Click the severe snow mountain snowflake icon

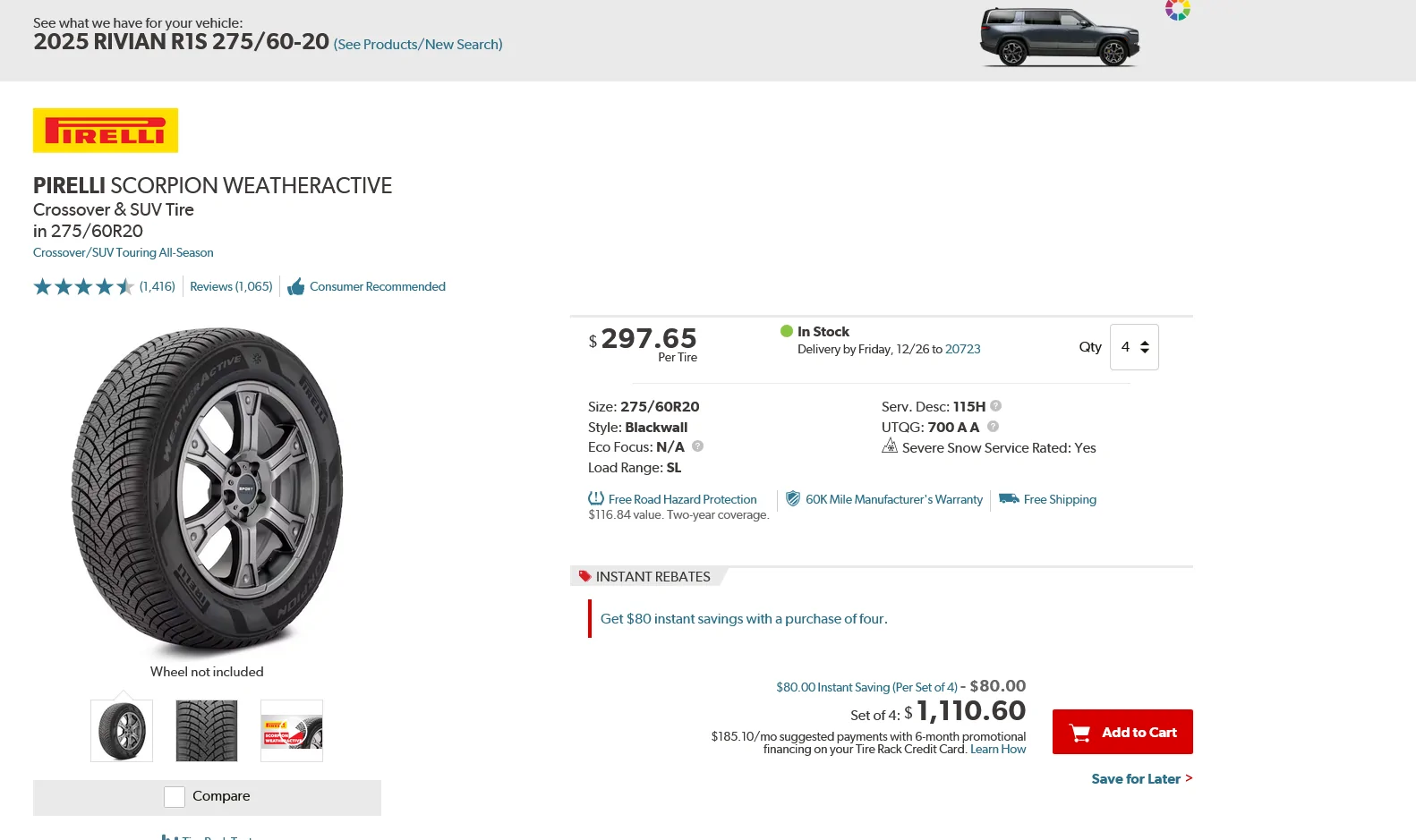pos(890,445)
